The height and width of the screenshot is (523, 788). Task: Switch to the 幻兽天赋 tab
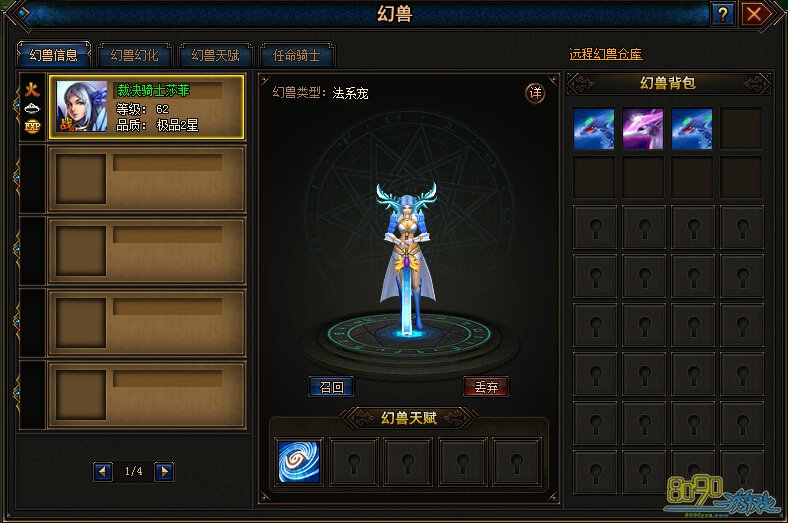tap(216, 55)
